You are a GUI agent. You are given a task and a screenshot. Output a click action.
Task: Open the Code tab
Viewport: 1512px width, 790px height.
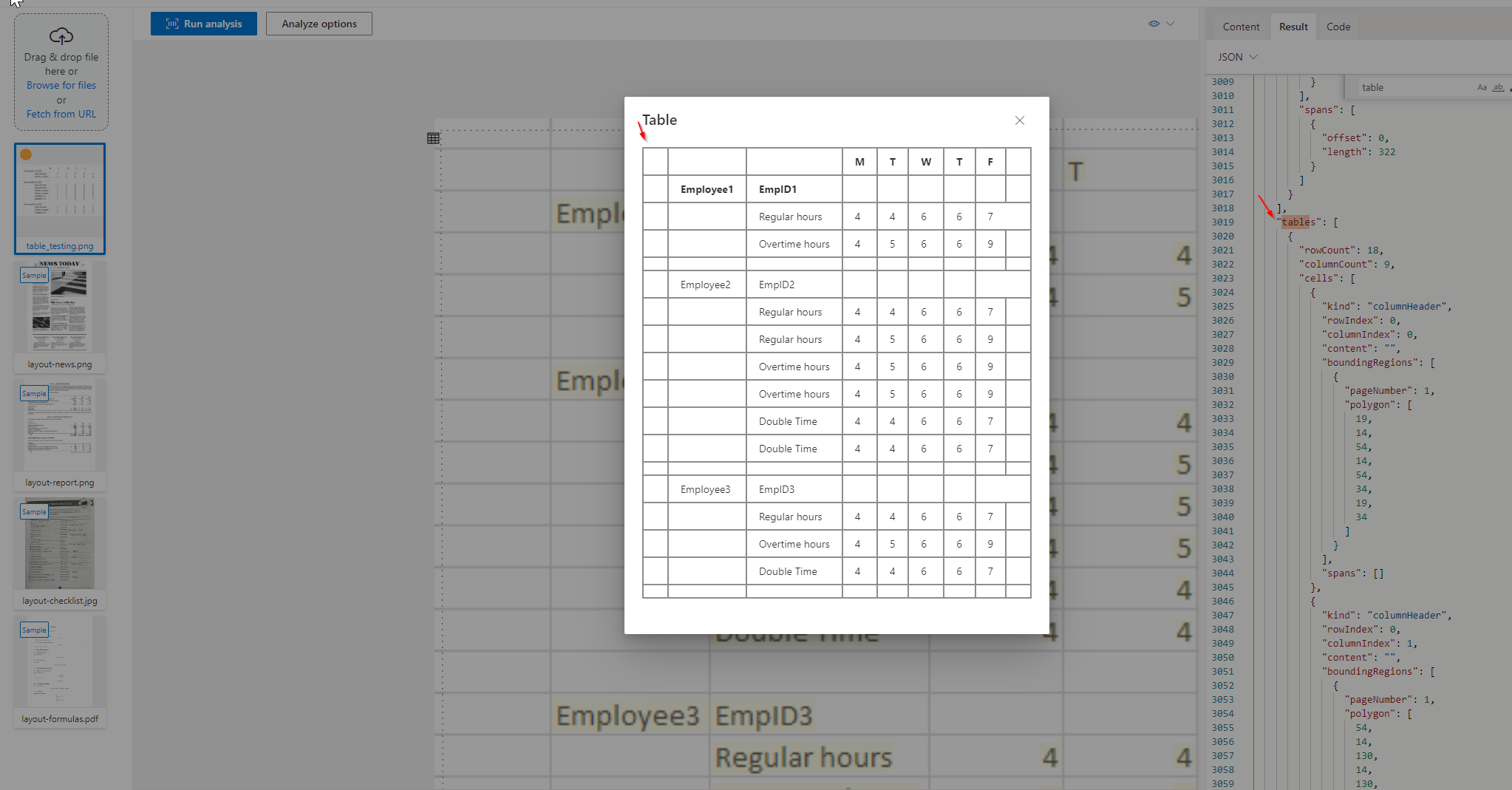[x=1338, y=27]
